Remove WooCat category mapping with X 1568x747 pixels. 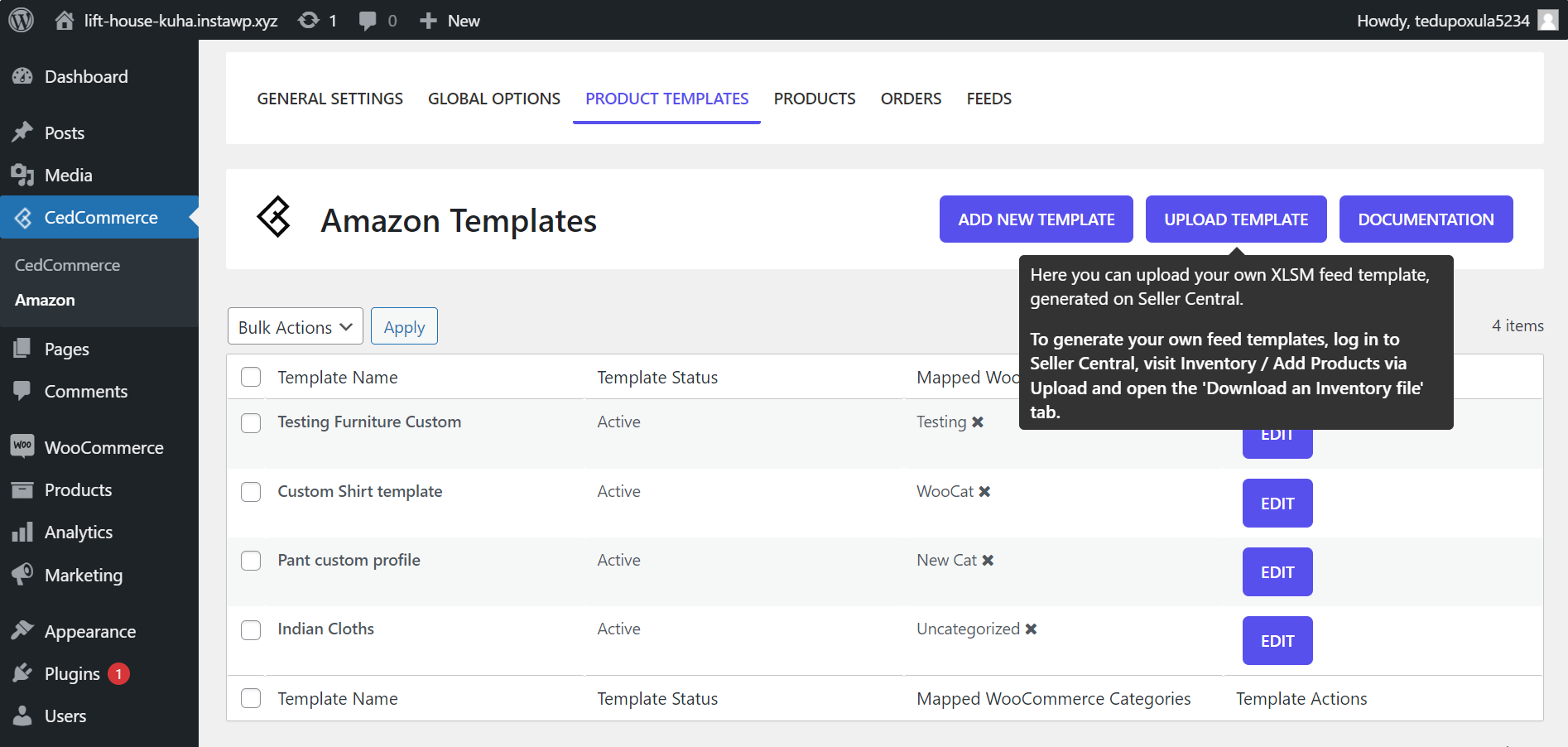coord(984,492)
